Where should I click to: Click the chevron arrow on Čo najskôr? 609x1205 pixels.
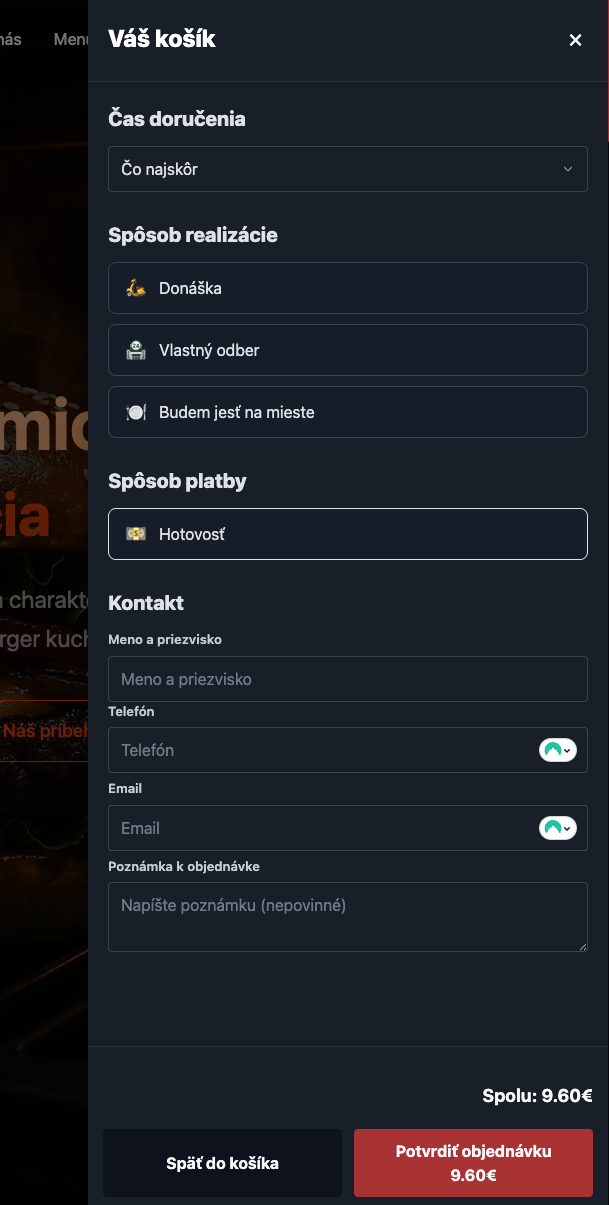[568, 169]
